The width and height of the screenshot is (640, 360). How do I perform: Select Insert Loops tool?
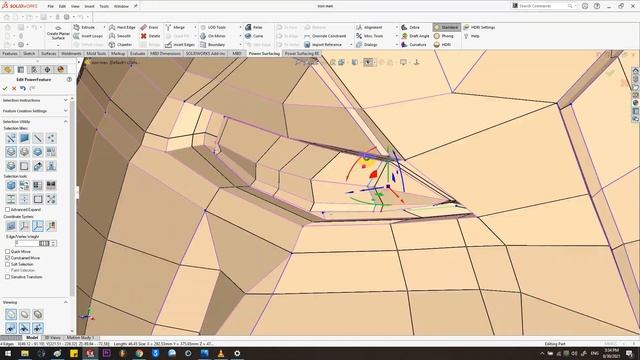point(88,36)
